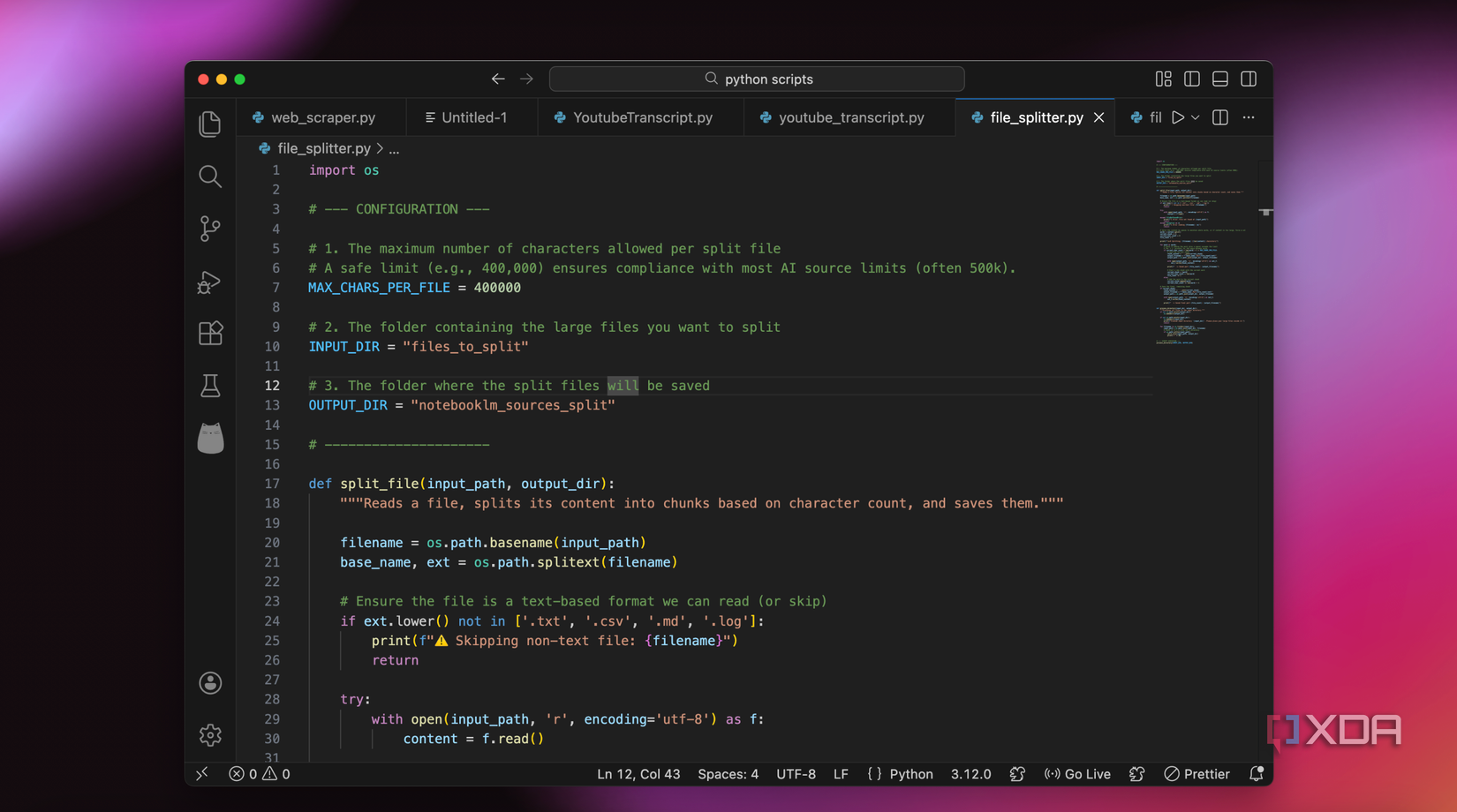Click the notifications bell in status bar
Viewport: 1457px width, 812px height.
click(x=1256, y=774)
